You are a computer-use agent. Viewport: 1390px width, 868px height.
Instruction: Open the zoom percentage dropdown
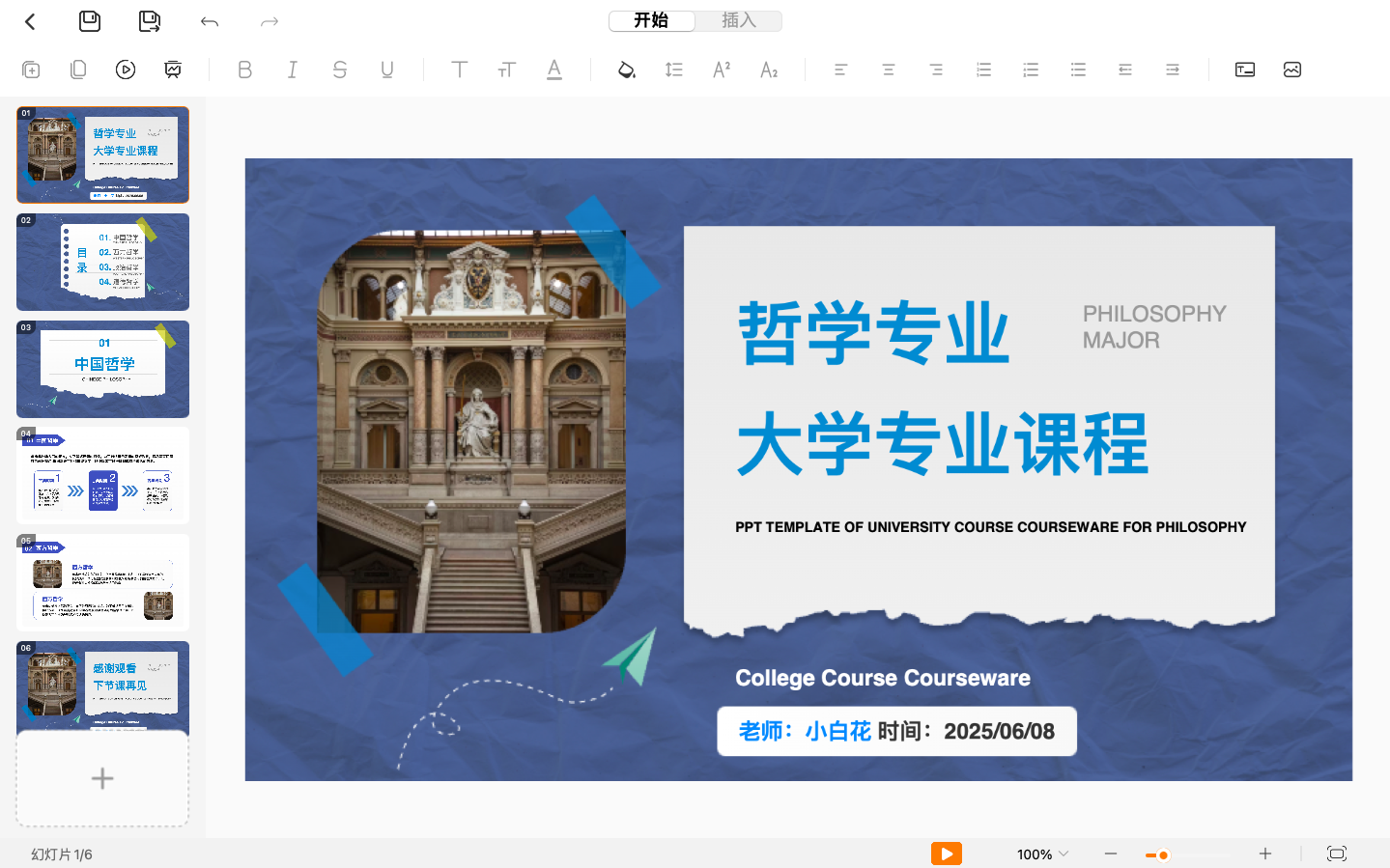click(x=1041, y=854)
